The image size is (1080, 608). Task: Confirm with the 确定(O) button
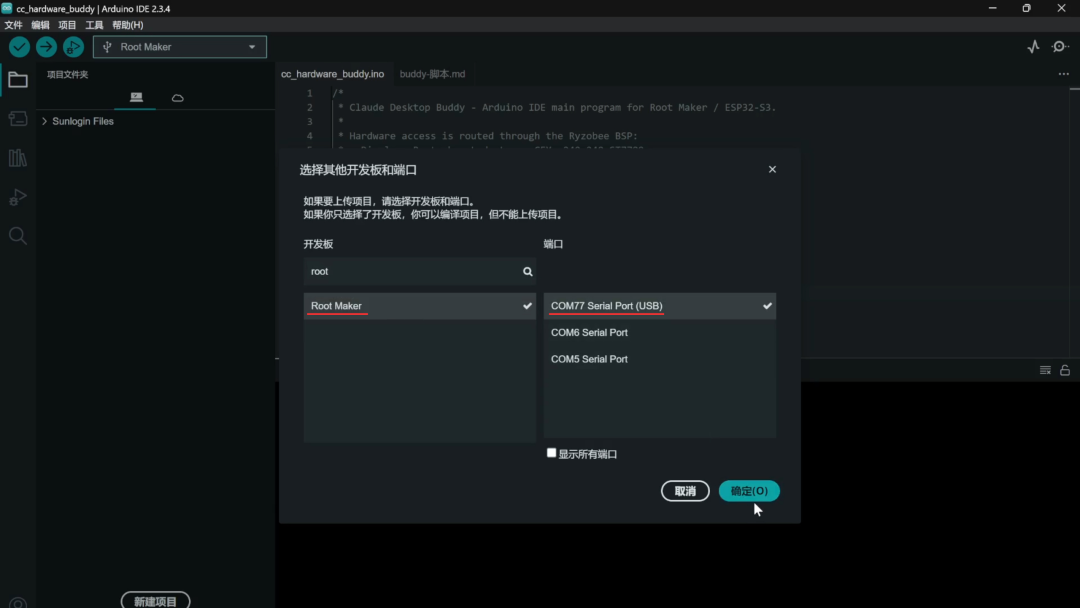click(x=749, y=491)
